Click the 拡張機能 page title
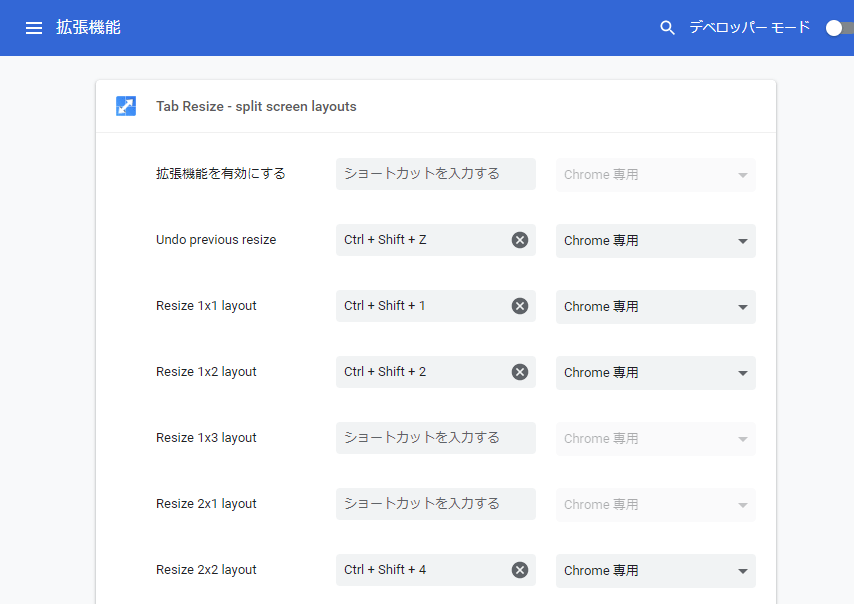The height and width of the screenshot is (604, 854). pos(88,27)
